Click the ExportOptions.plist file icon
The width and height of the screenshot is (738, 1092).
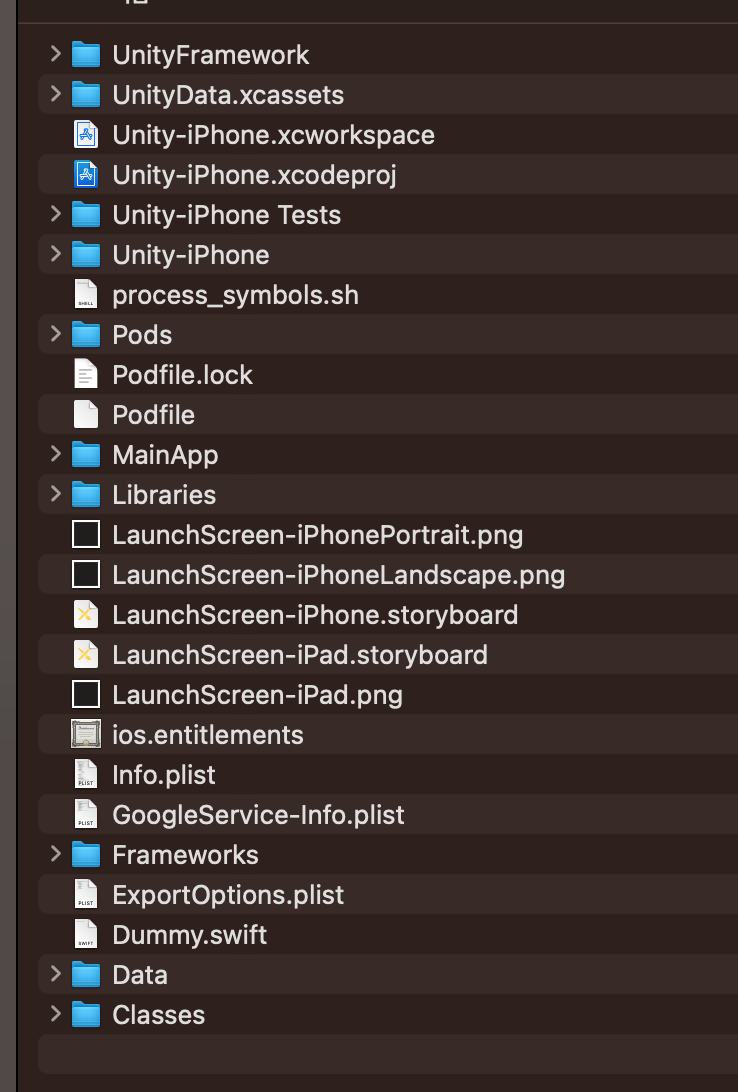pyautogui.click(x=86, y=894)
